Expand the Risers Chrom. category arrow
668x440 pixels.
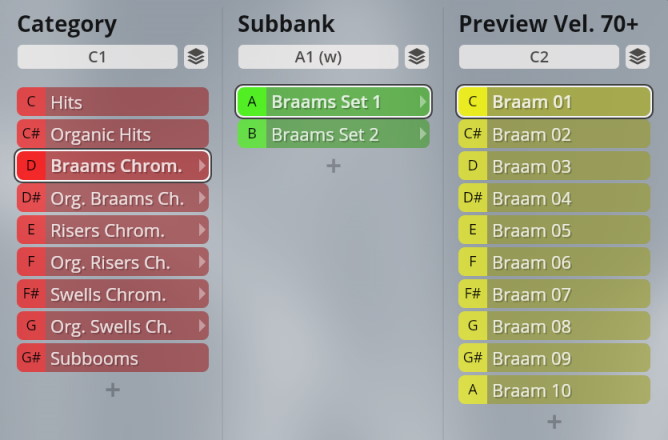[202, 230]
